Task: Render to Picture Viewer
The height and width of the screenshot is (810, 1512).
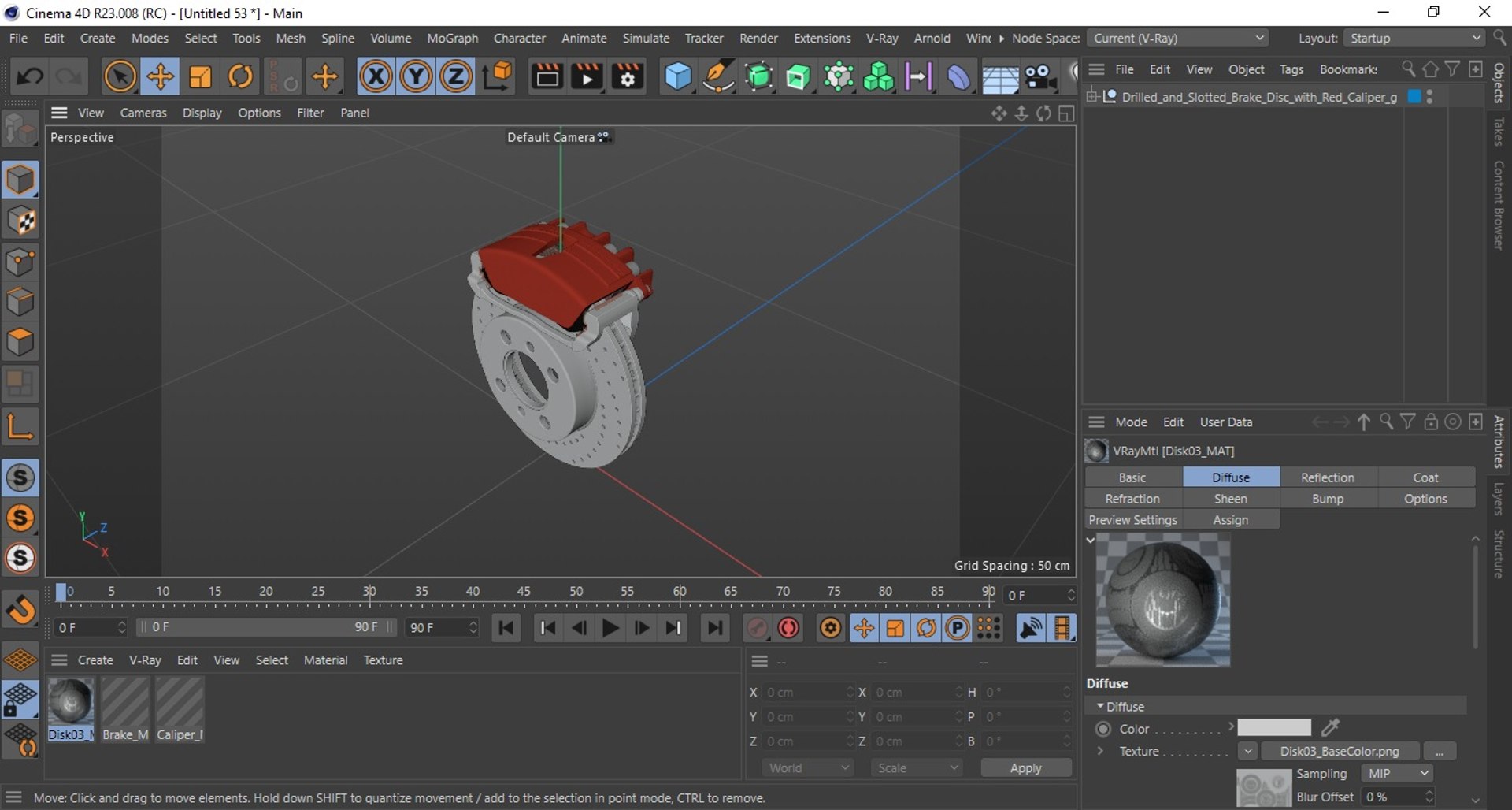Action: [587, 76]
